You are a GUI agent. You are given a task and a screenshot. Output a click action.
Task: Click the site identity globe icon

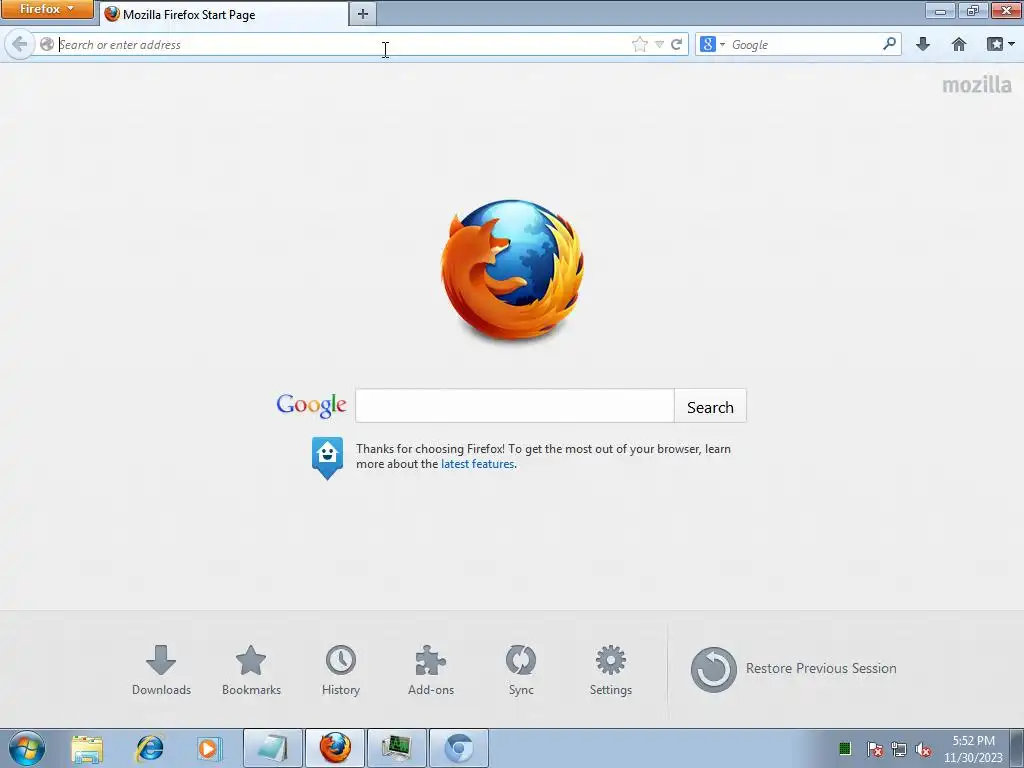click(47, 44)
